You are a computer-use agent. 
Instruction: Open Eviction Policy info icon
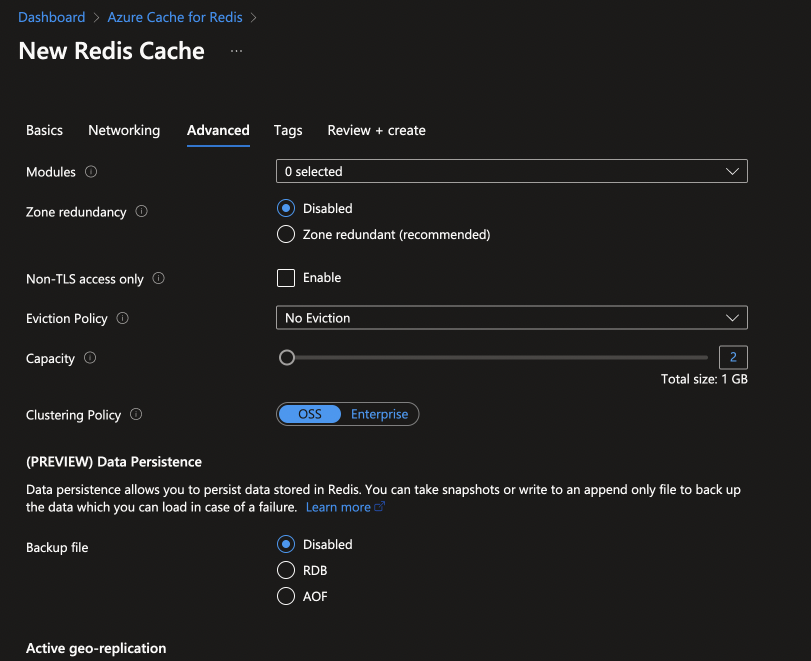click(x=123, y=318)
